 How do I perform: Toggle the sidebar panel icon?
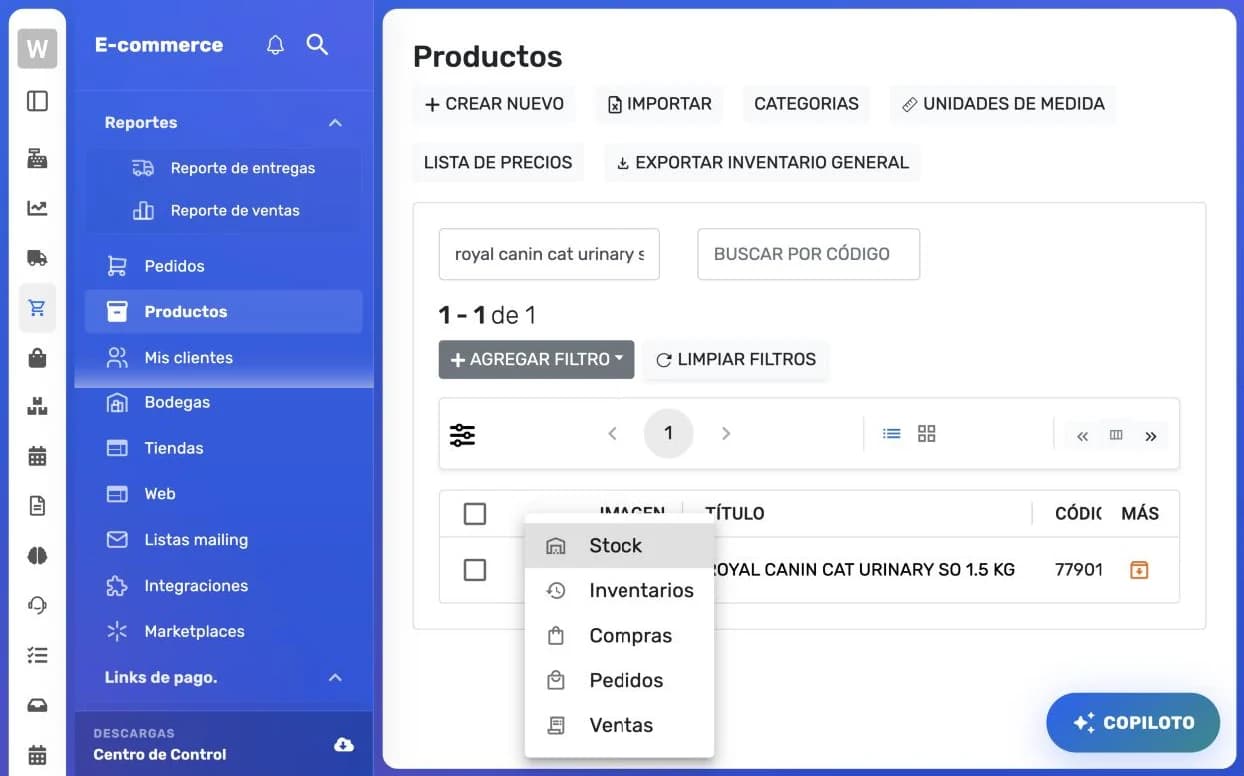[x=37, y=101]
